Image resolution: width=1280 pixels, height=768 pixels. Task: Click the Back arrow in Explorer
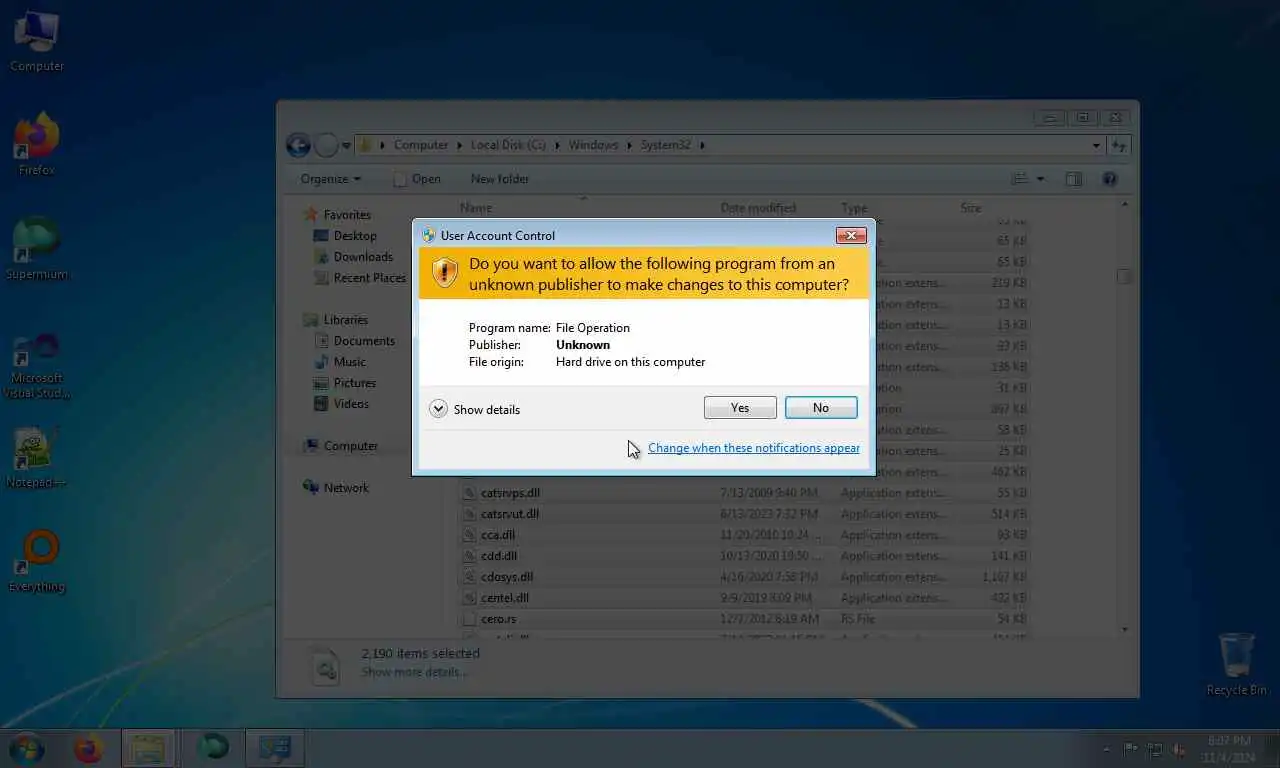click(298, 145)
